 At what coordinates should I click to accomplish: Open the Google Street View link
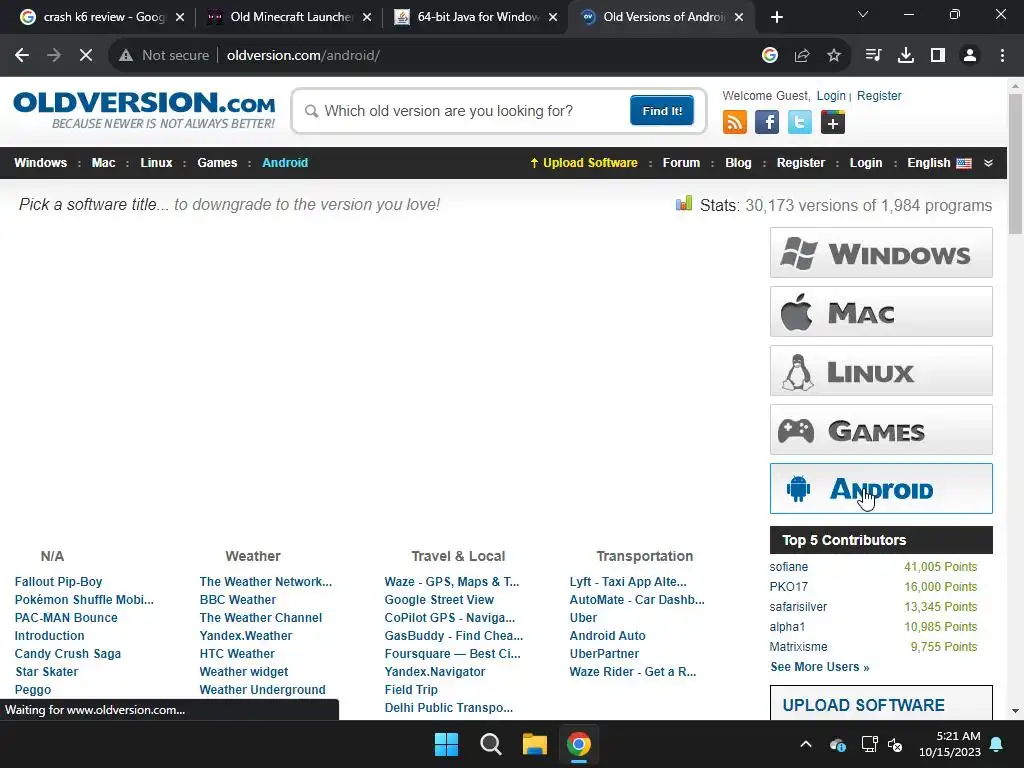(439, 600)
